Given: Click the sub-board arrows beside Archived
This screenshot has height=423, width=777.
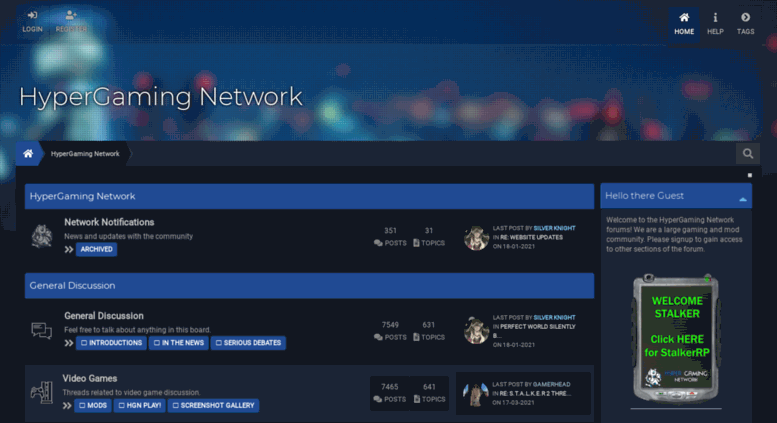Looking at the screenshot, I should tap(68, 250).
